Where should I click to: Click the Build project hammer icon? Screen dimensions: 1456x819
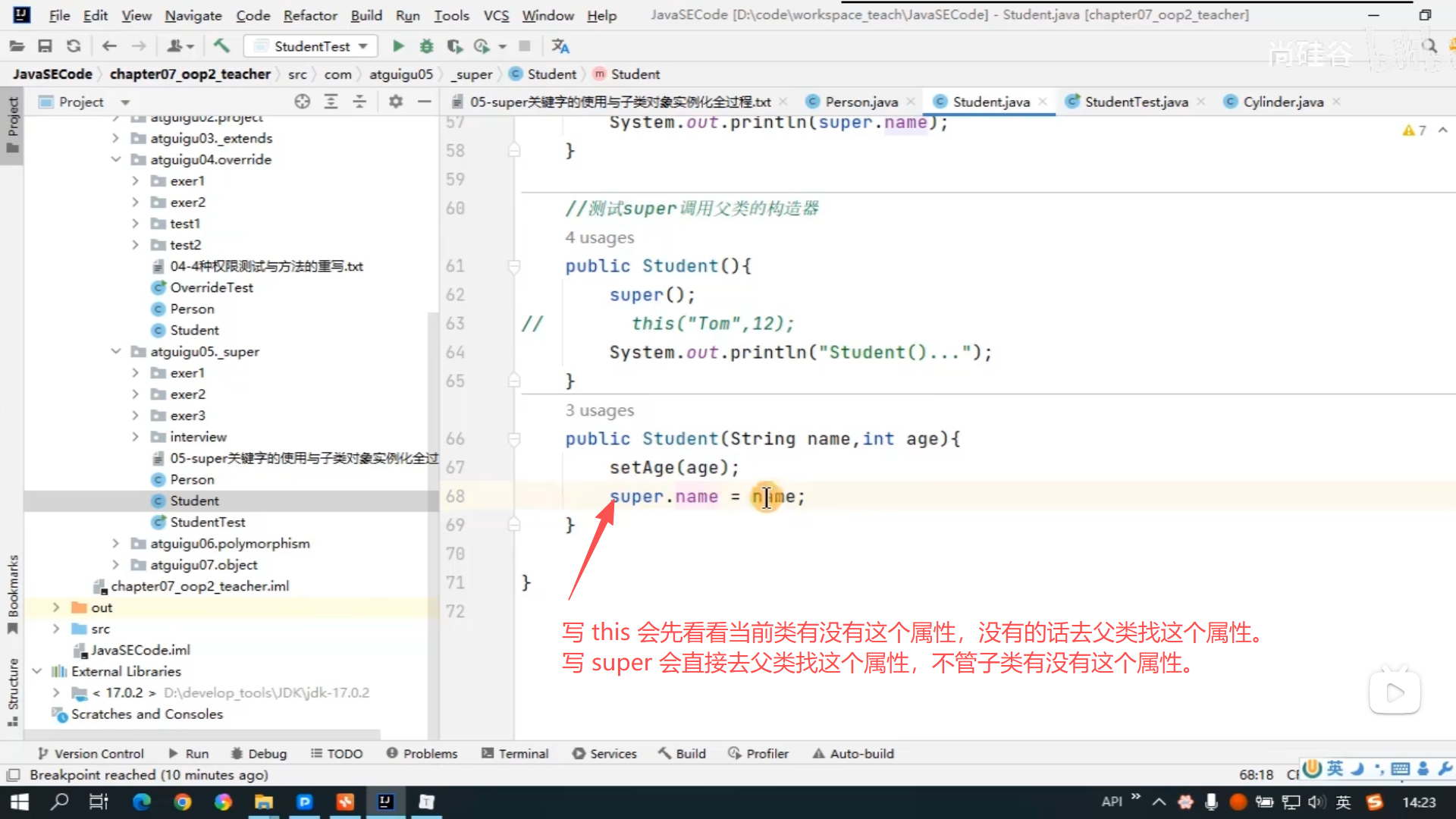coord(221,46)
